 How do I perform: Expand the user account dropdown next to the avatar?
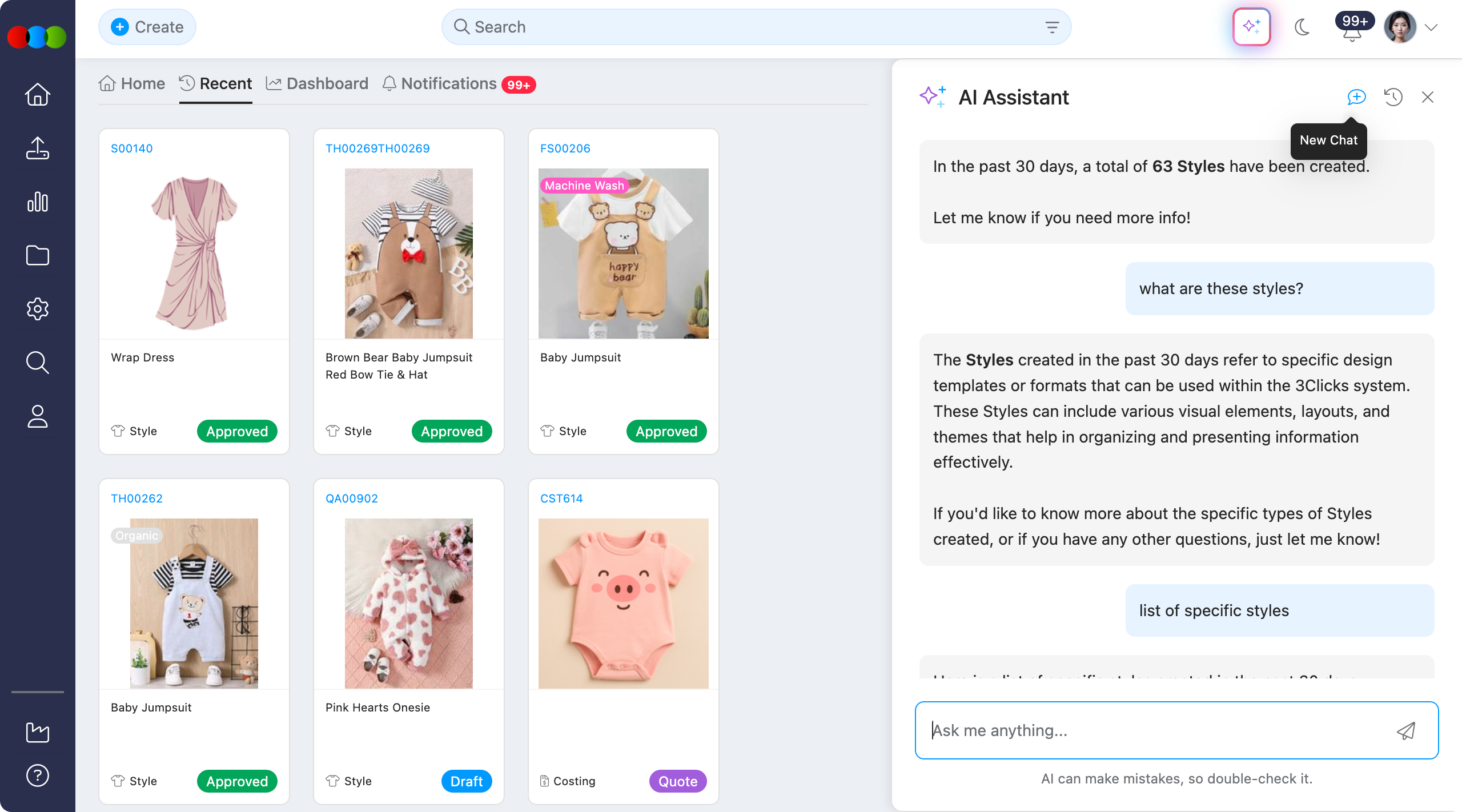(1432, 26)
